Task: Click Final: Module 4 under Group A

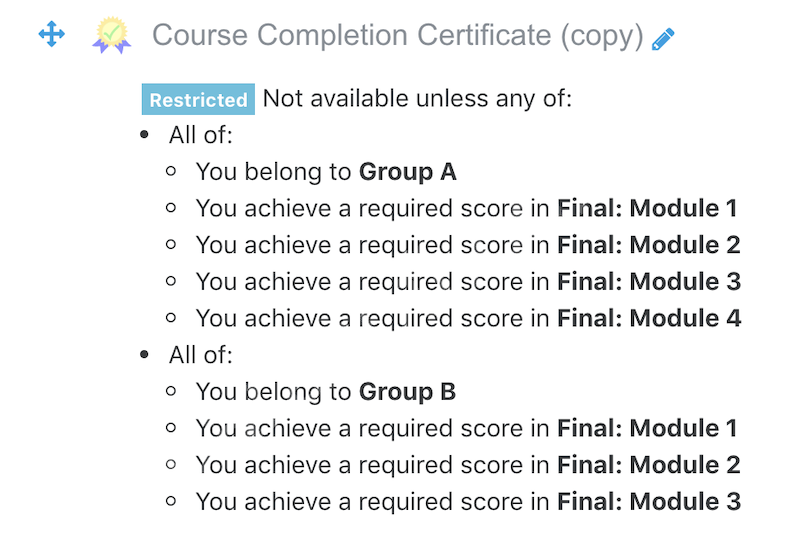Action: [x=649, y=318]
